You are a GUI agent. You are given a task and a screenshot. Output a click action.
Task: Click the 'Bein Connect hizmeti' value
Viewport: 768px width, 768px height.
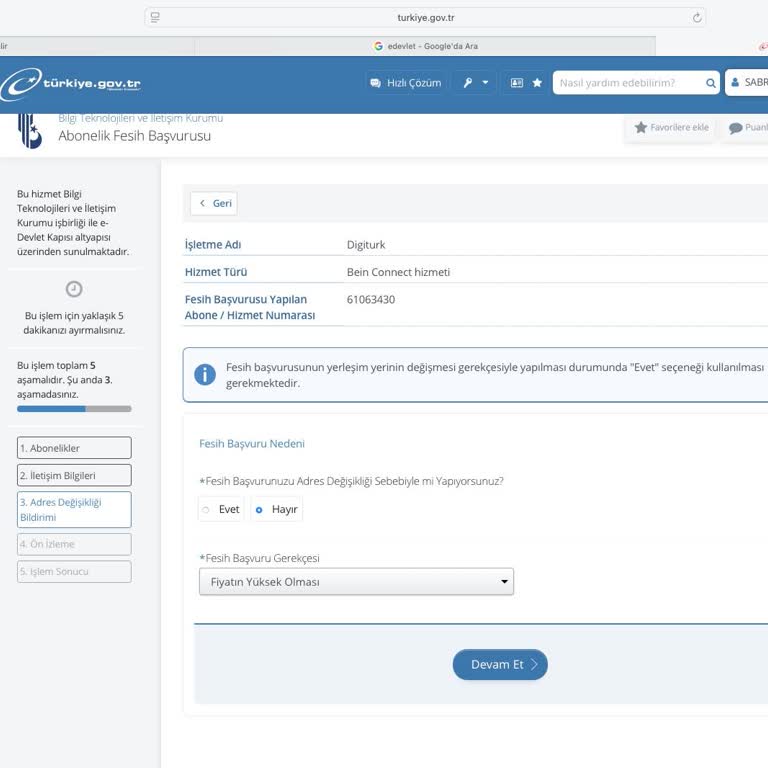(398, 272)
